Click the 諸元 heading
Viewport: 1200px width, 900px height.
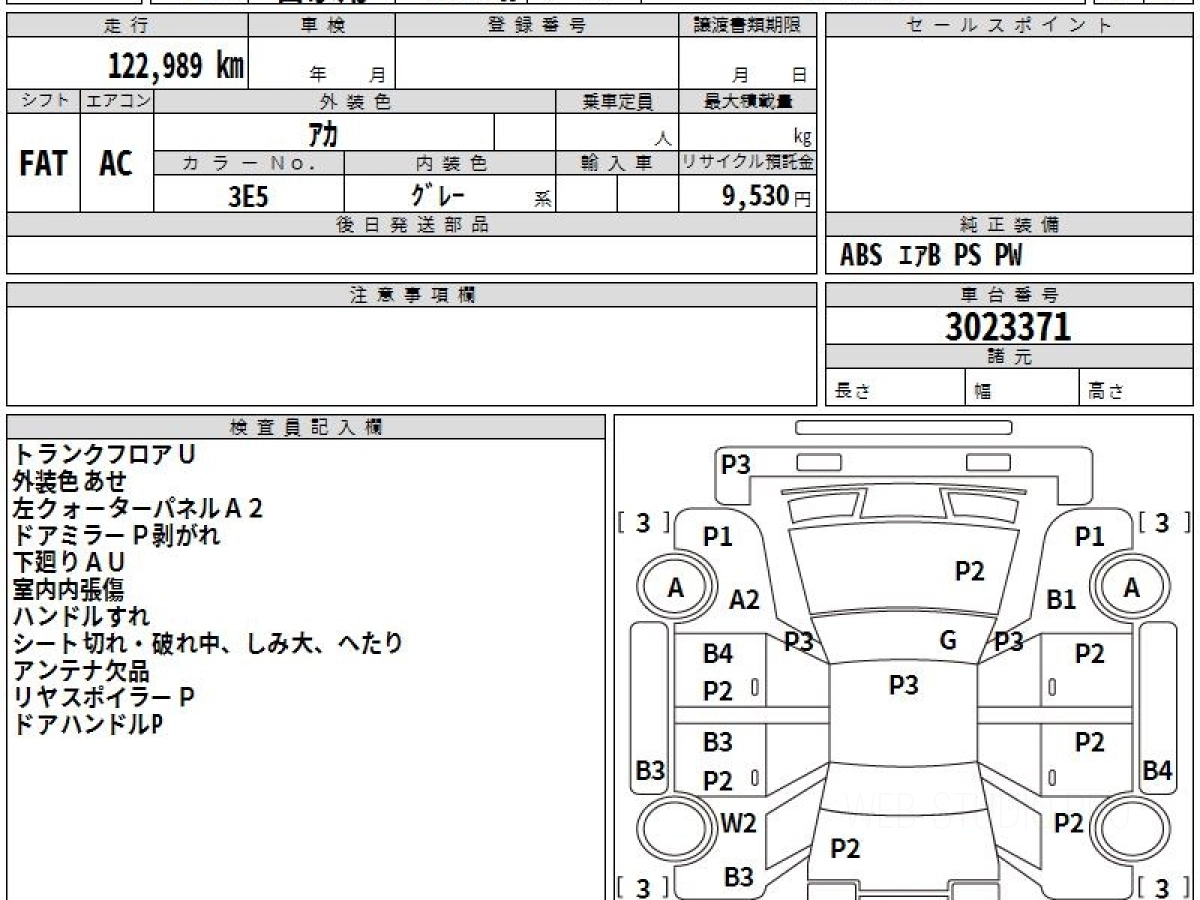(1009, 357)
